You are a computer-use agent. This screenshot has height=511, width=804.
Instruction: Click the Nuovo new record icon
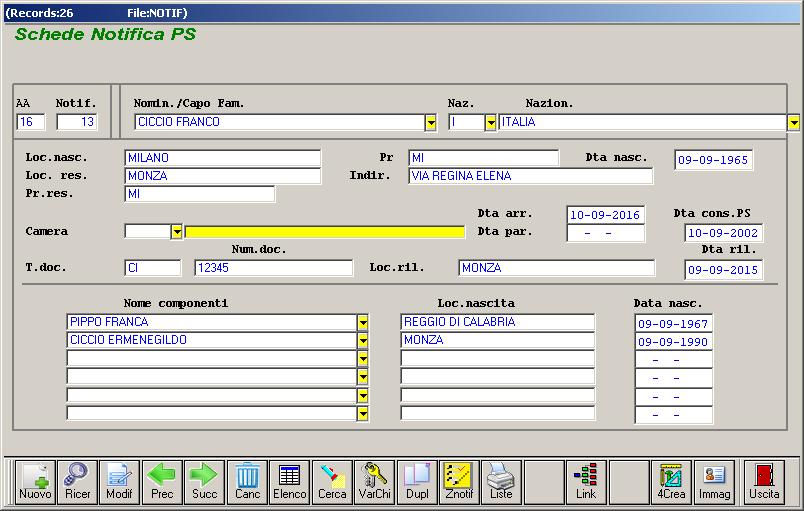click(35, 481)
